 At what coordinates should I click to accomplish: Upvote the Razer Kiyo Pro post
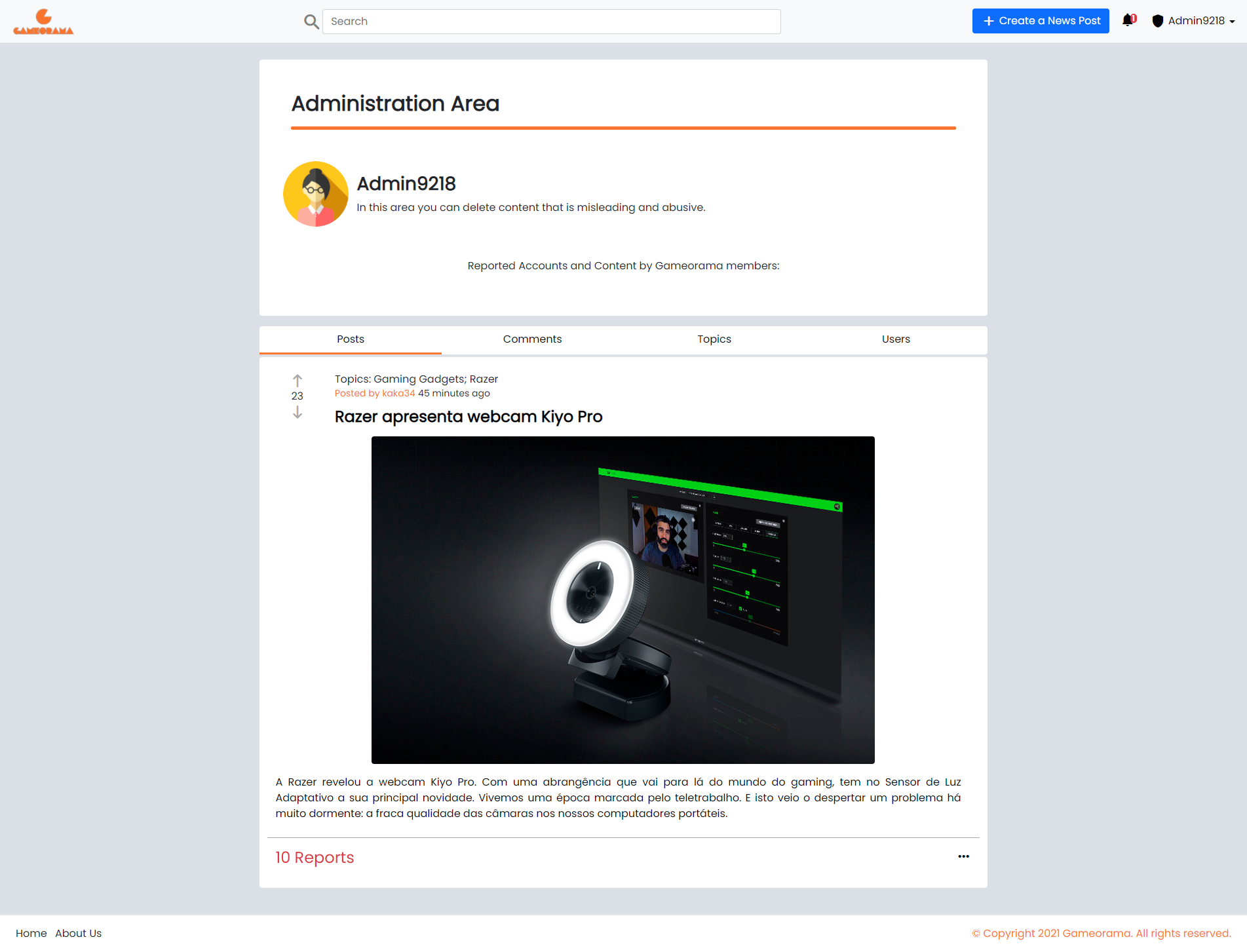(297, 381)
